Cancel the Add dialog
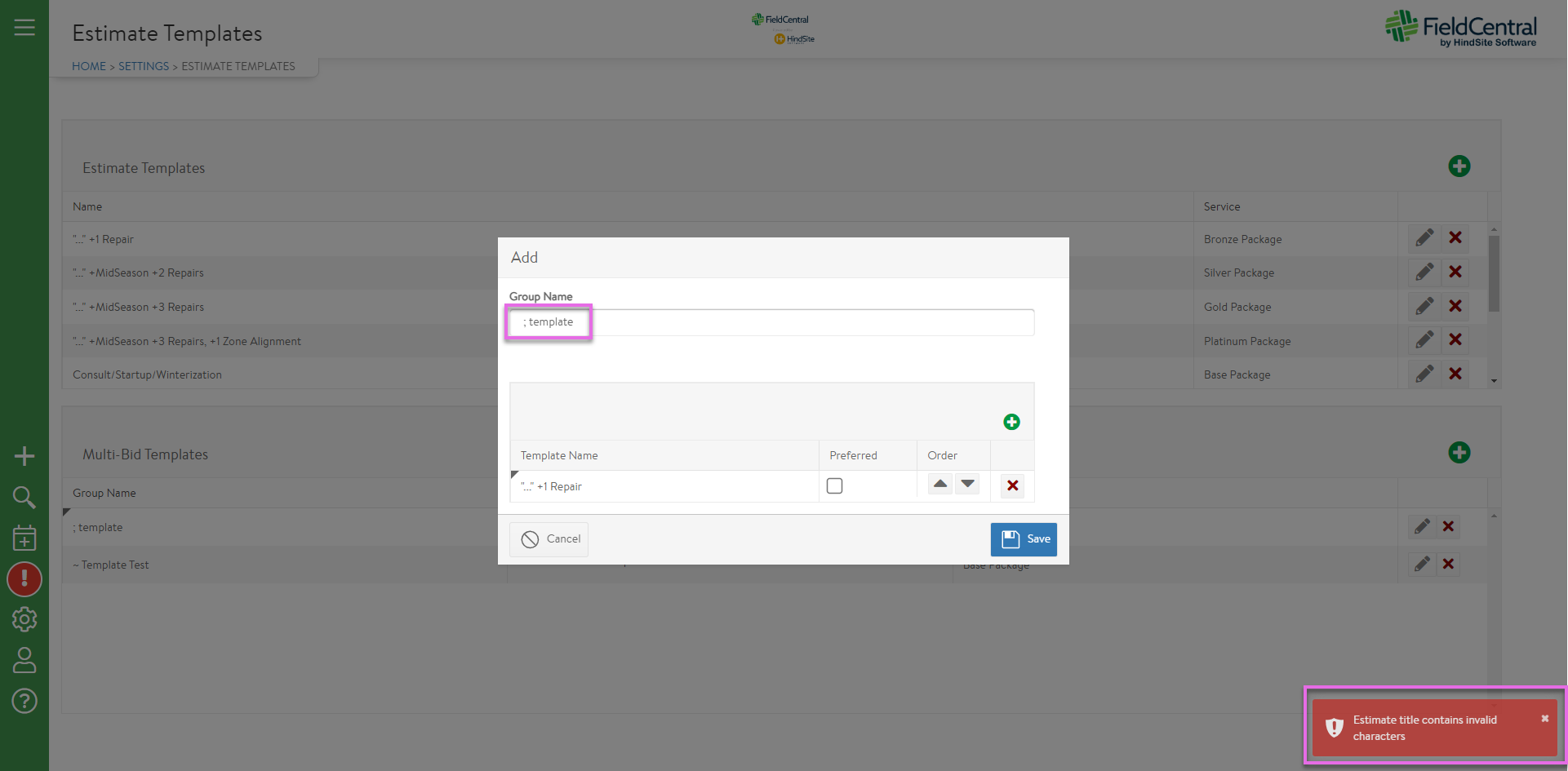Viewport: 1568px width, 771px height. 549,539
